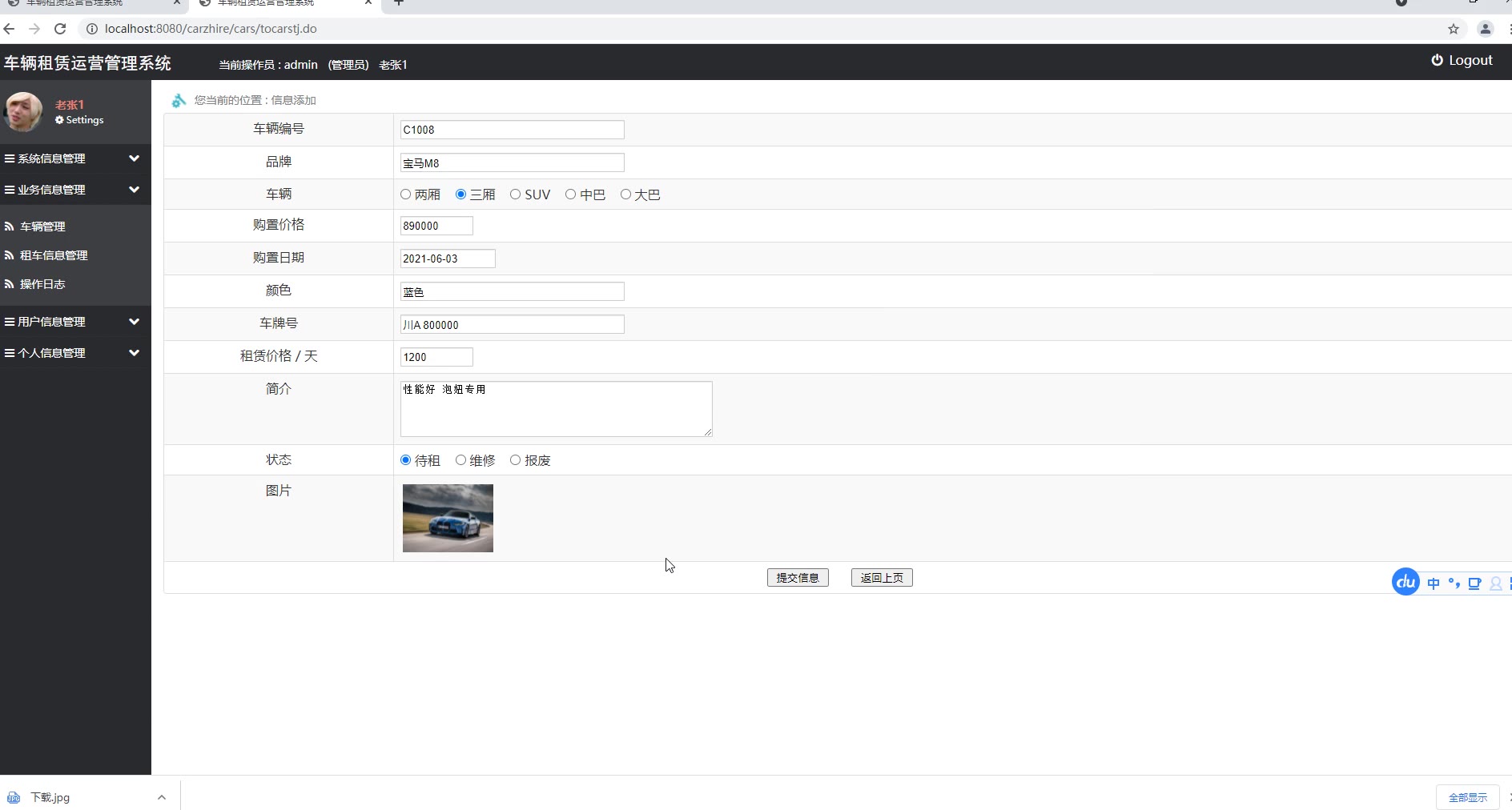Click the RSS icon beside 车辆管理
Screen dimensions: 1512x810
coord(10,227)
